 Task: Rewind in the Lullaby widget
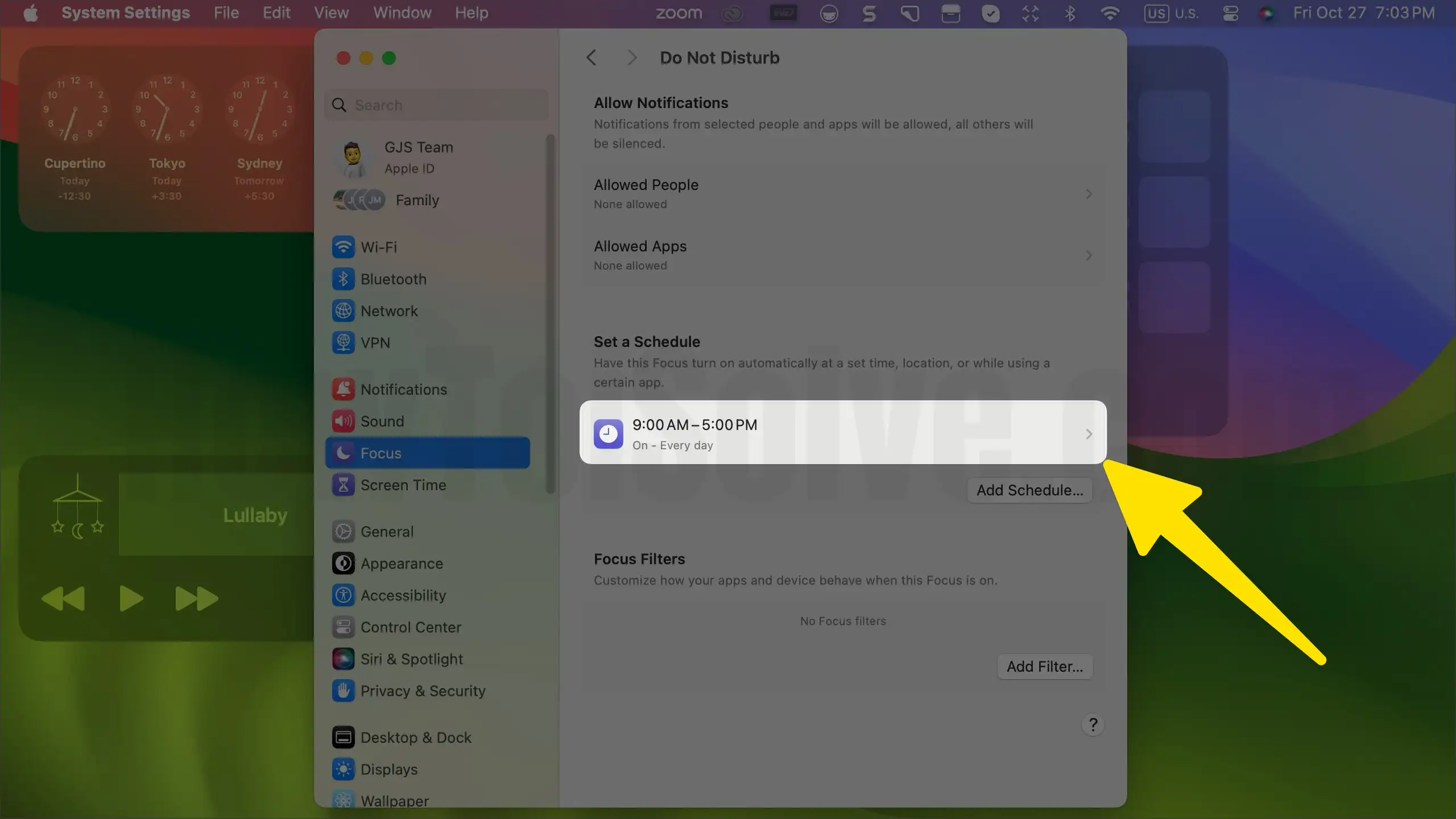(x=63, y=598)
